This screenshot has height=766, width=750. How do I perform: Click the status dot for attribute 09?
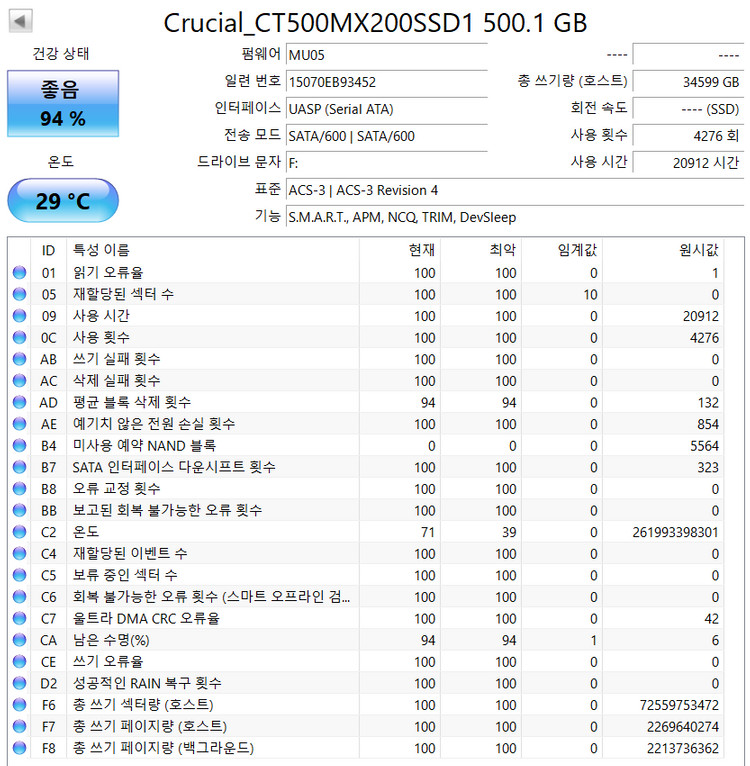[x=20, y=316]
